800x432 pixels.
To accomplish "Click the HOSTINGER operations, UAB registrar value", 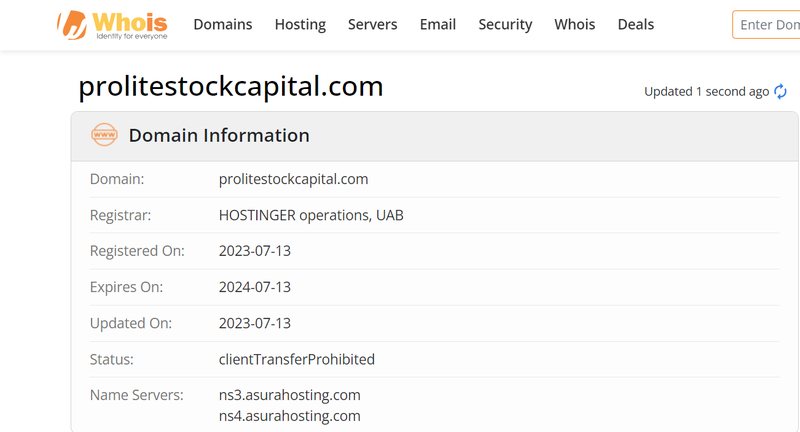I will (x=311, y=215).
